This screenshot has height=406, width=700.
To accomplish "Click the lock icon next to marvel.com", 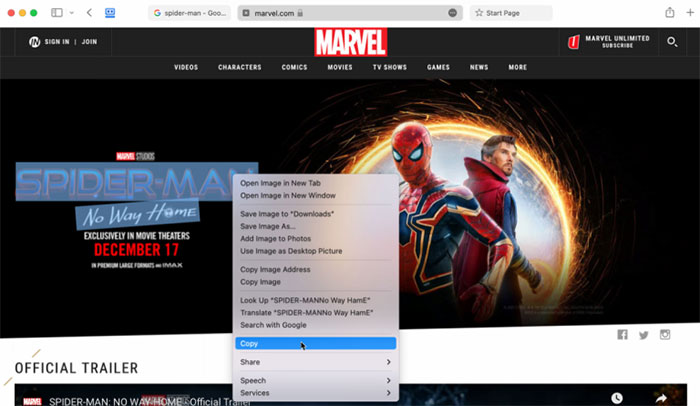I will click(300, 13).
